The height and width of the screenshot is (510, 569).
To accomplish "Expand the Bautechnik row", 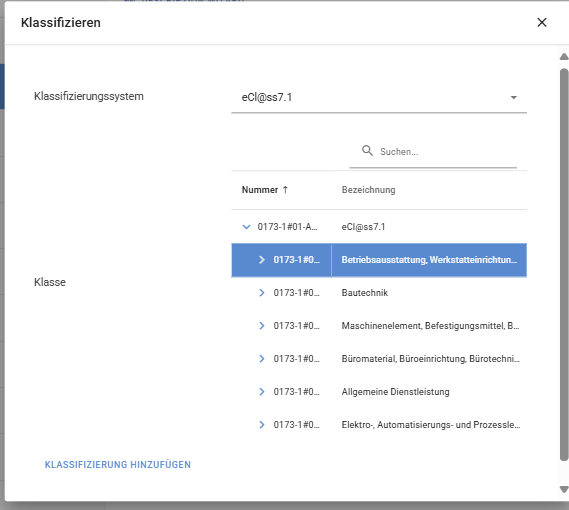I will [262, 293].
